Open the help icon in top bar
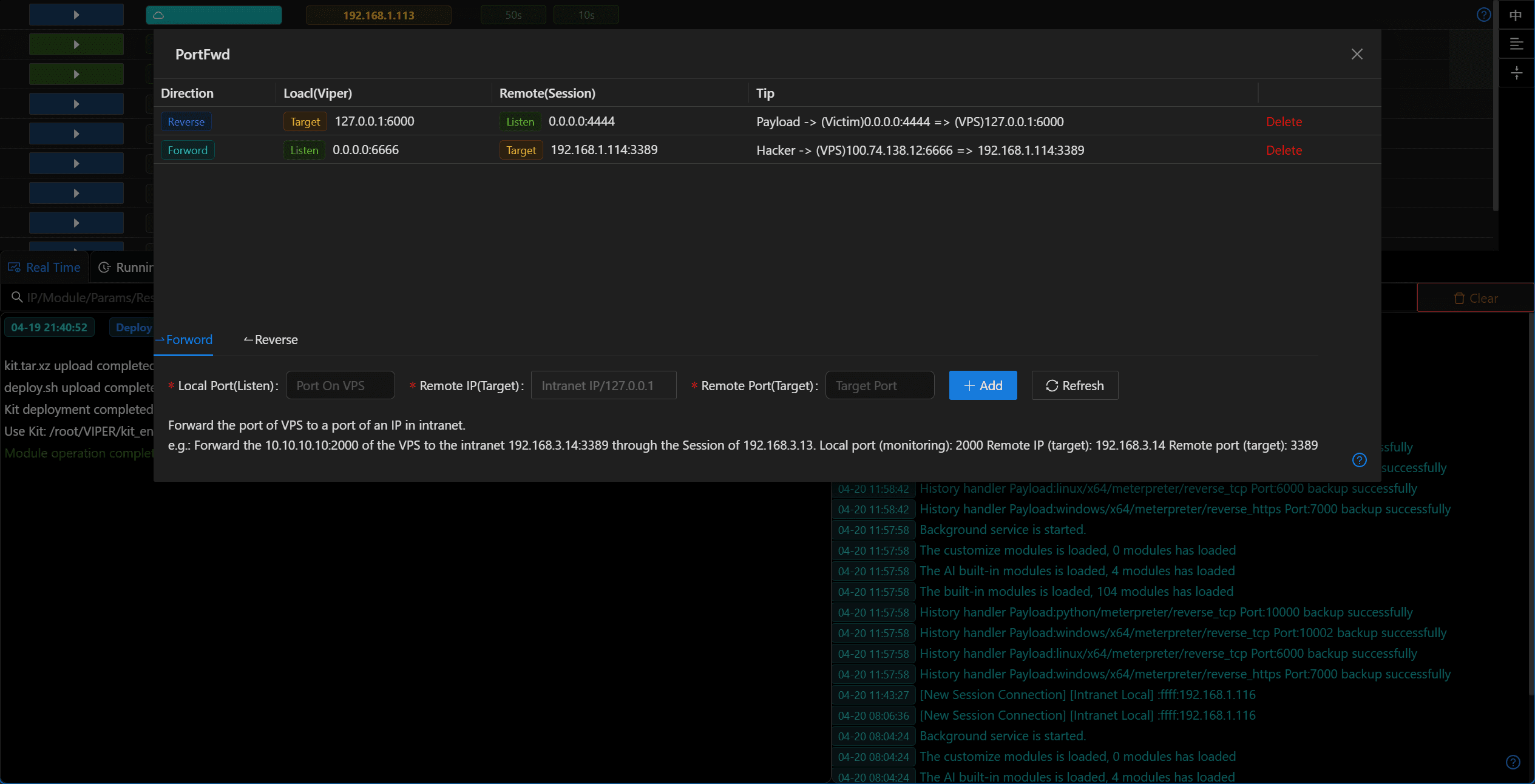This screenshot has height=784, width=1535. click(1483, 15)
